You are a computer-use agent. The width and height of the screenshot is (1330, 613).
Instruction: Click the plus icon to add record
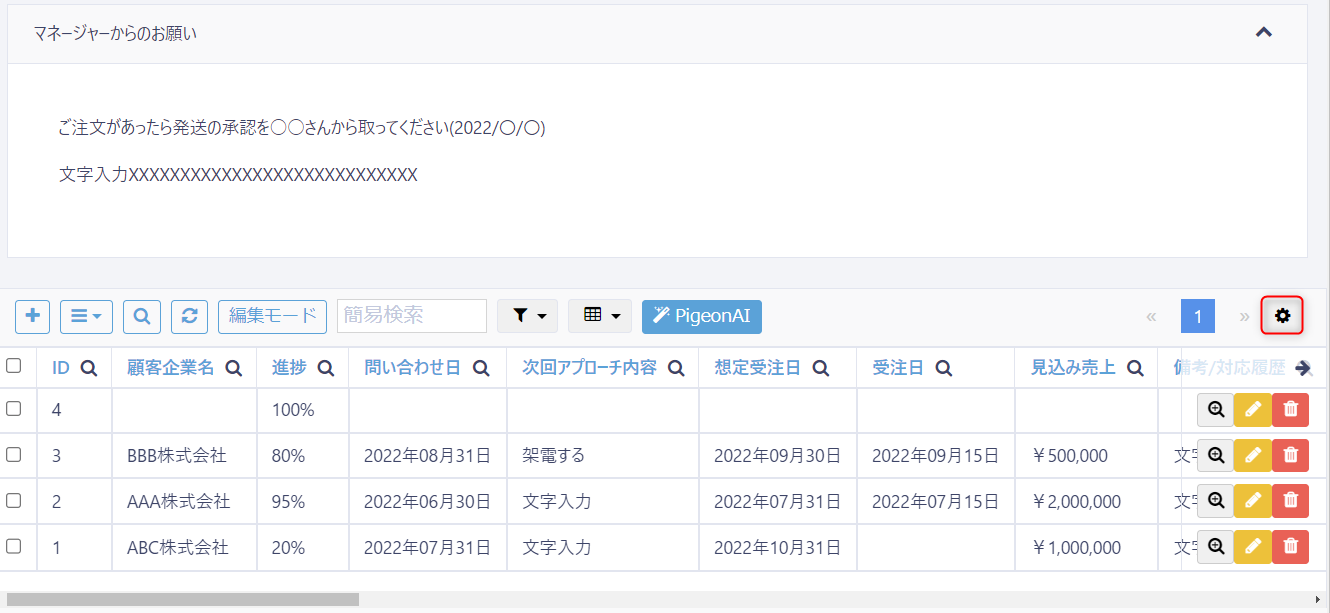[32, 316]
